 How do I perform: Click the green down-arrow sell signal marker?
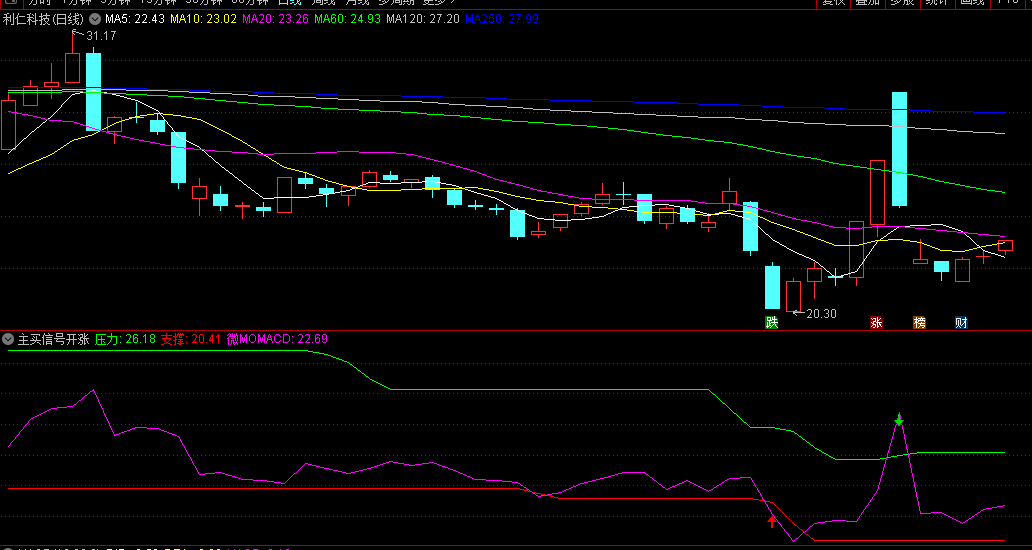pos(900,420)
